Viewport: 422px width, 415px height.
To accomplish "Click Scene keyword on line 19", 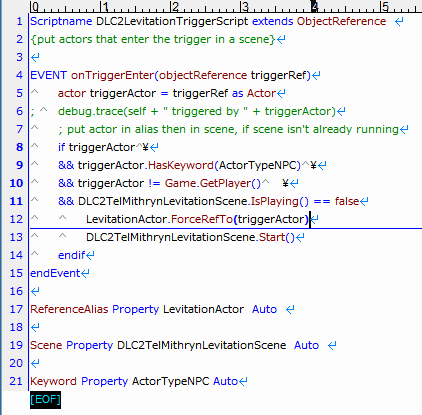I will tap(46, 345).
